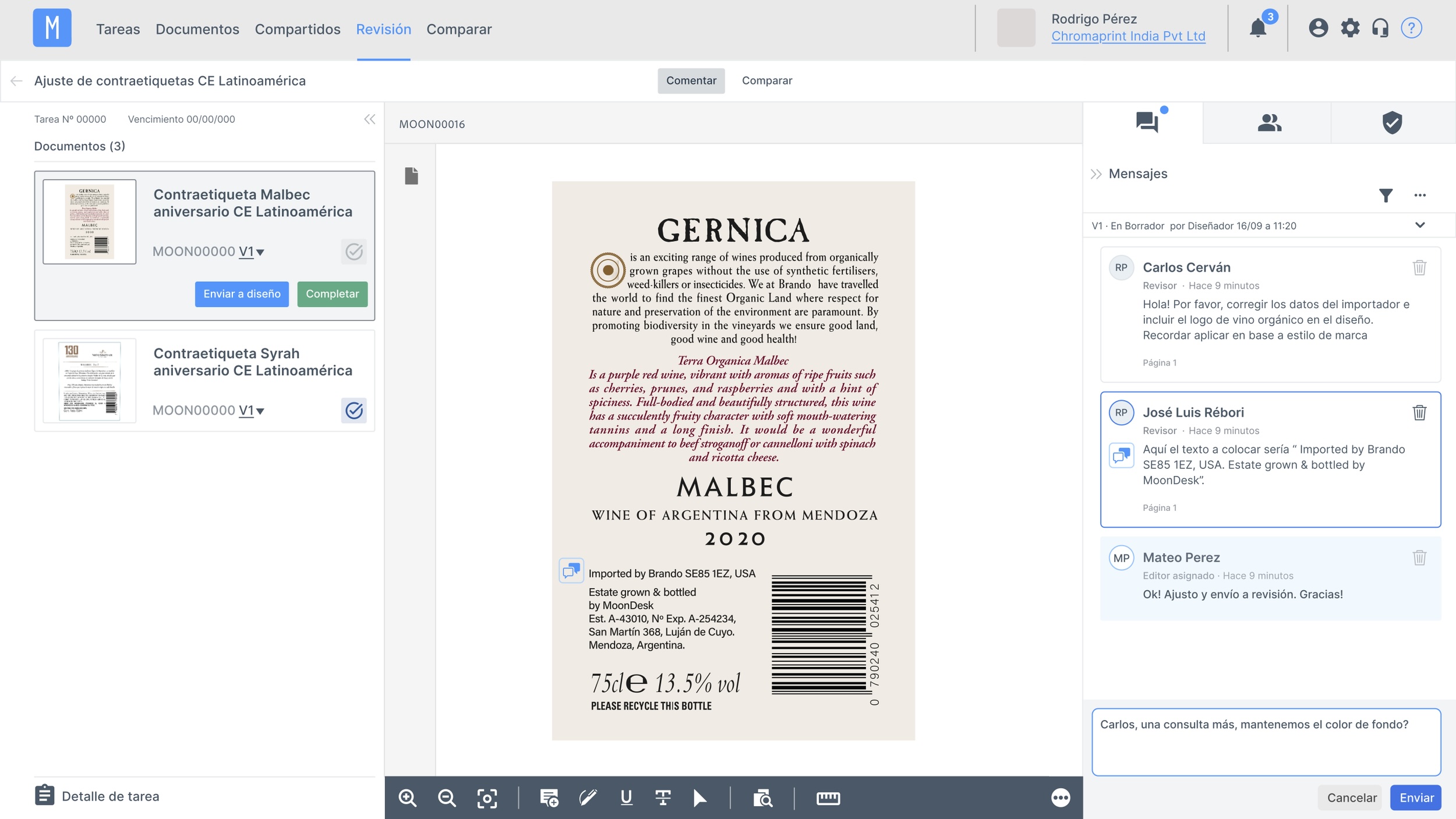Click the MoonDesk M logo
This screenshot has height=819, width=1456.
pos(52,27)
